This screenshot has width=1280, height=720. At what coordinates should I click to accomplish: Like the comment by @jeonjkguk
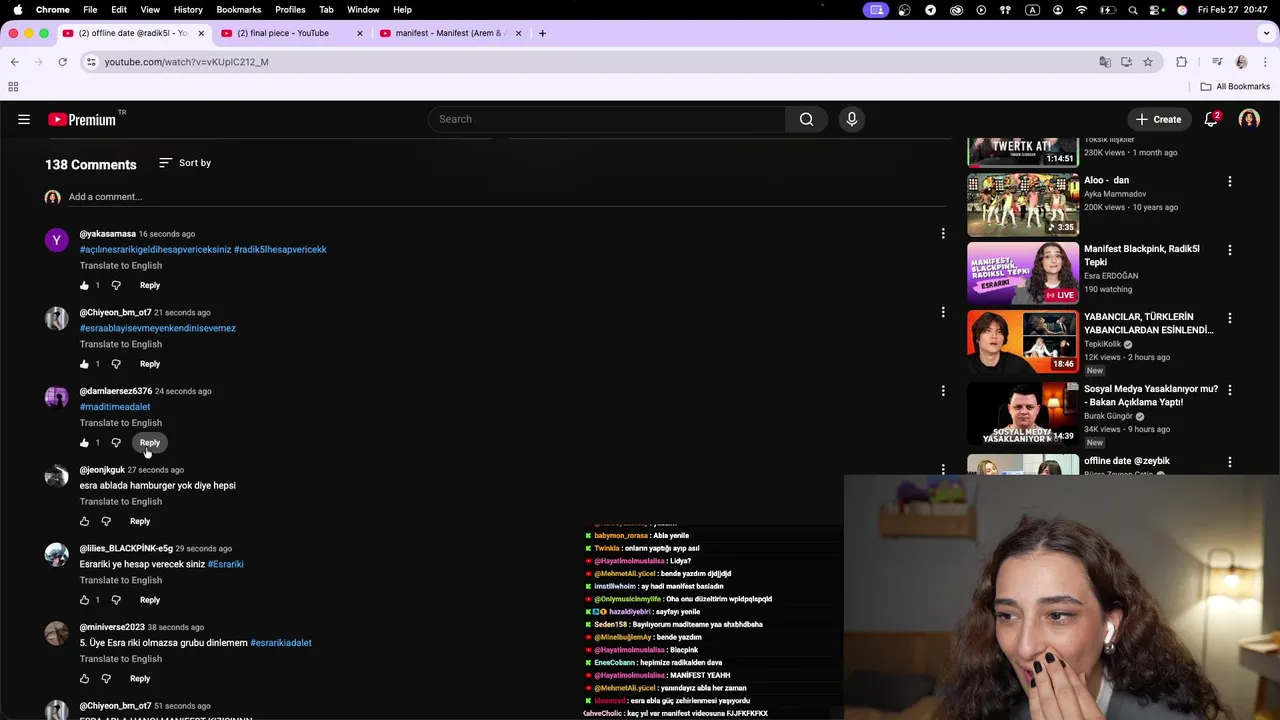[x=84, y=521]
